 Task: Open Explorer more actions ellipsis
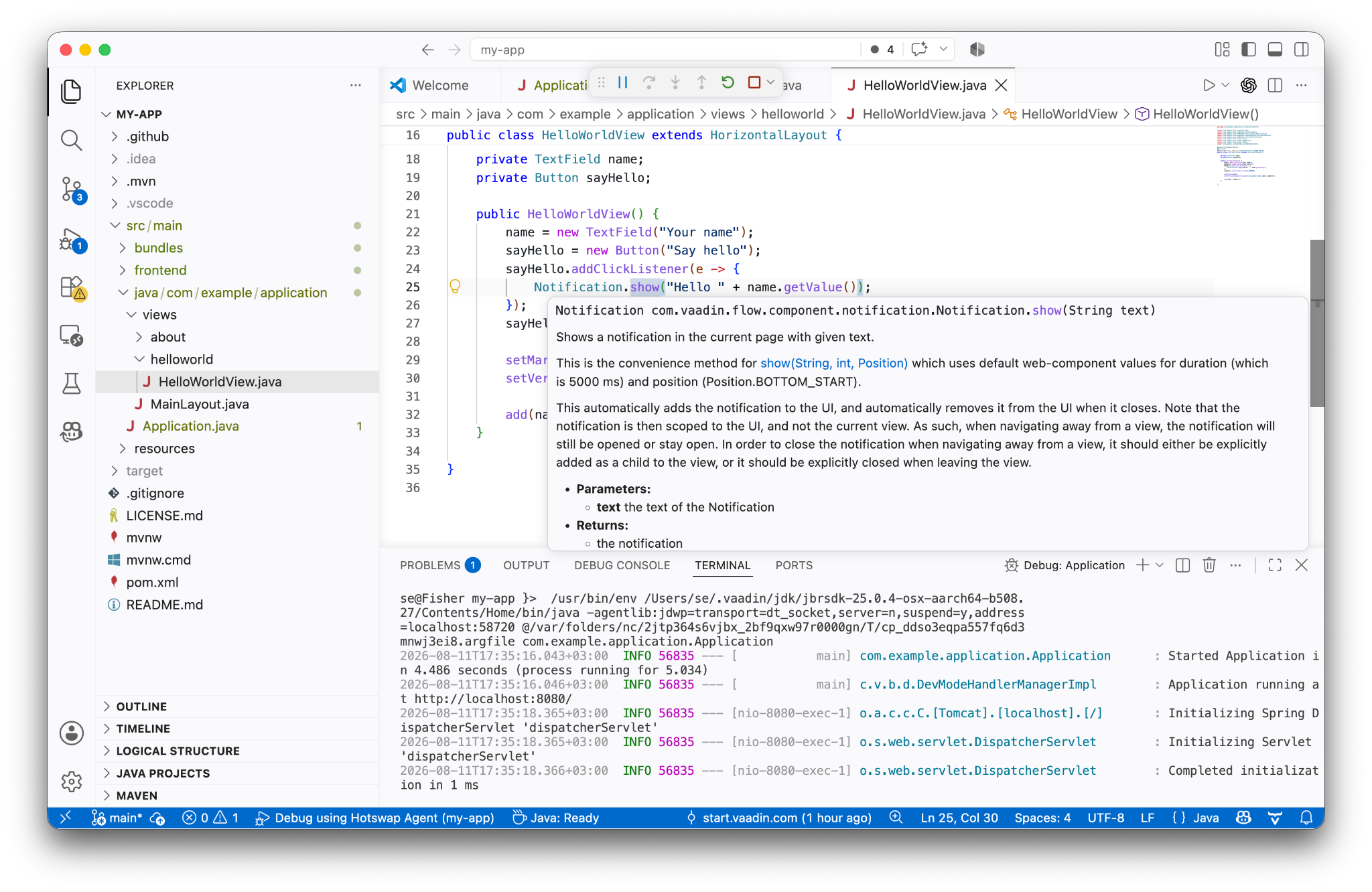[x=356, y=85]
